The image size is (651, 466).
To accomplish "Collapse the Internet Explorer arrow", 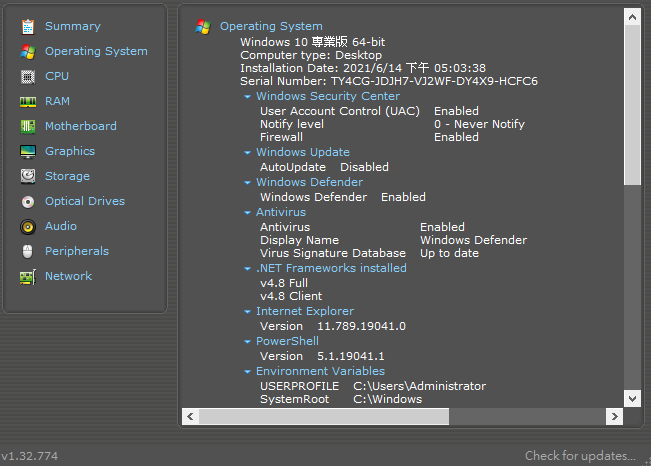I will (247, 312).
